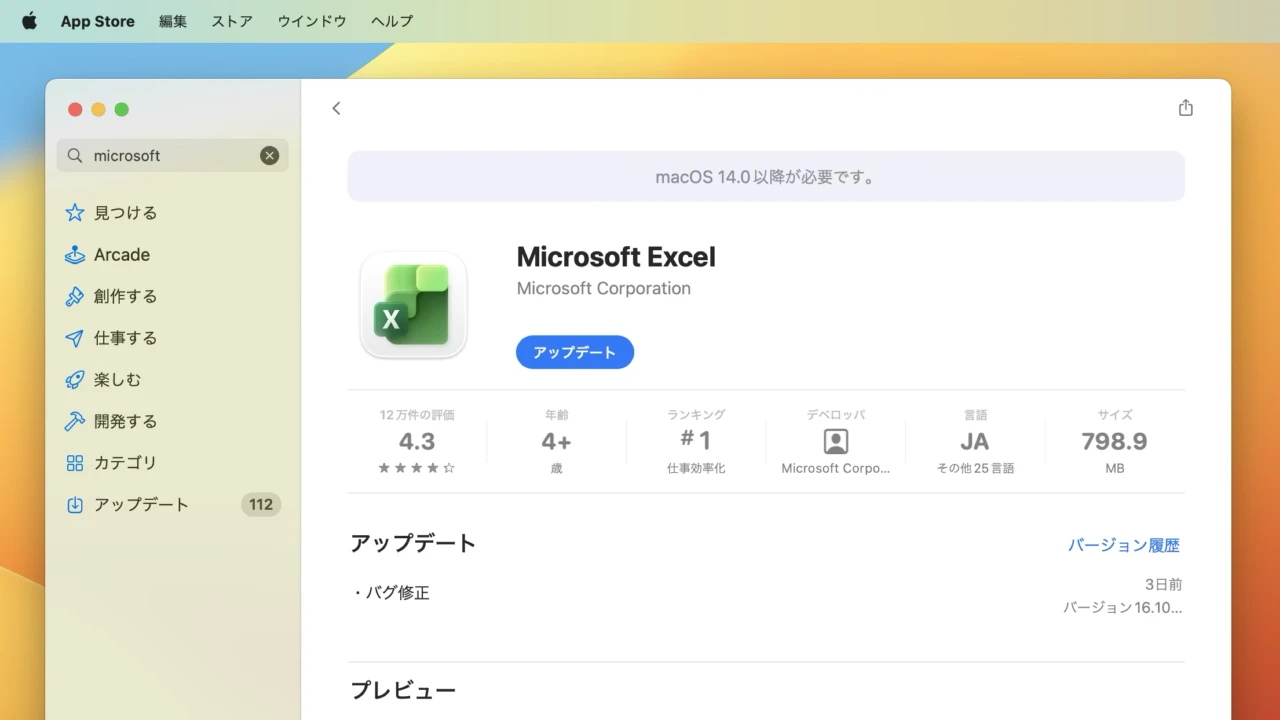The image size is (1280, 720).
Task: Open the Apple menu
Action: [29, 21]
